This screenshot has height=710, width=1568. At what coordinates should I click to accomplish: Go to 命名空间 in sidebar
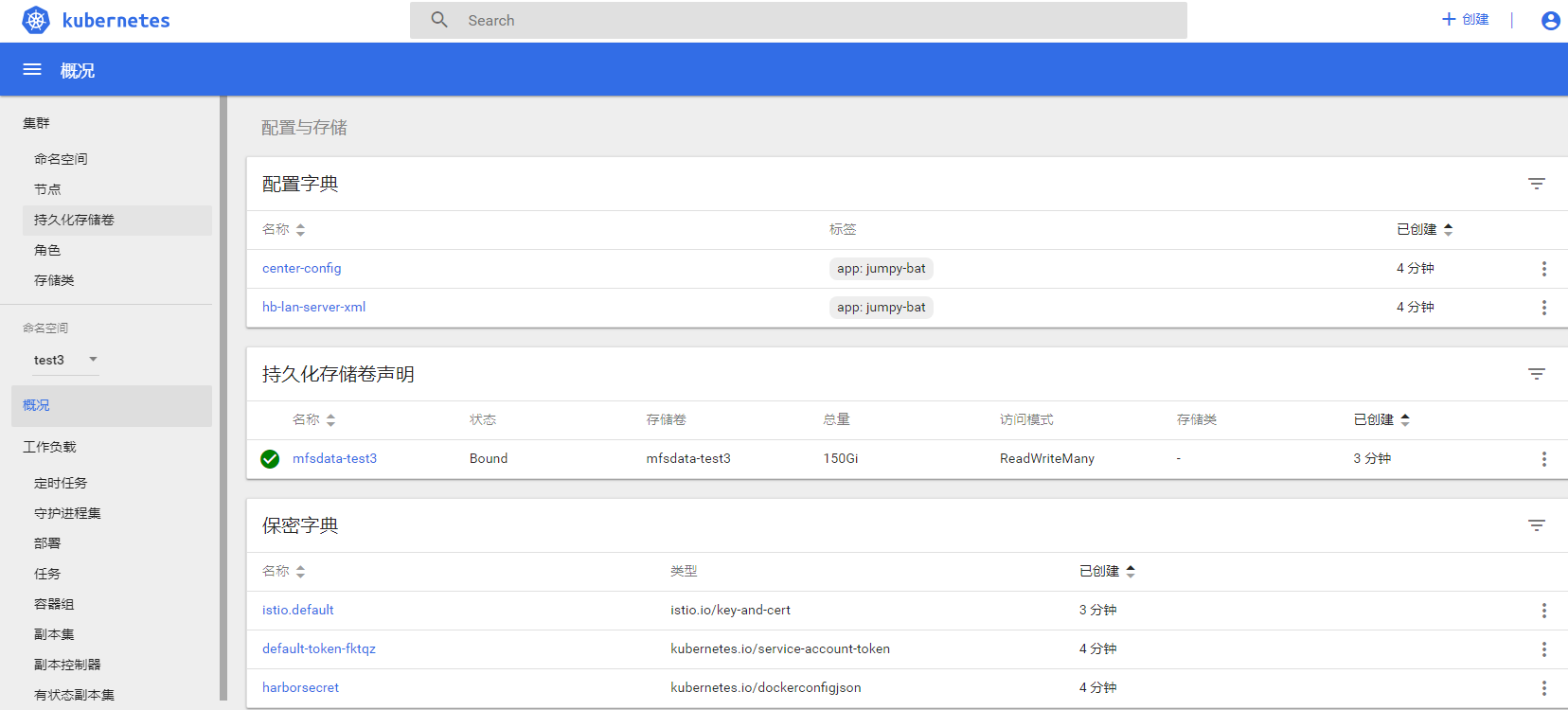point(61,159)
